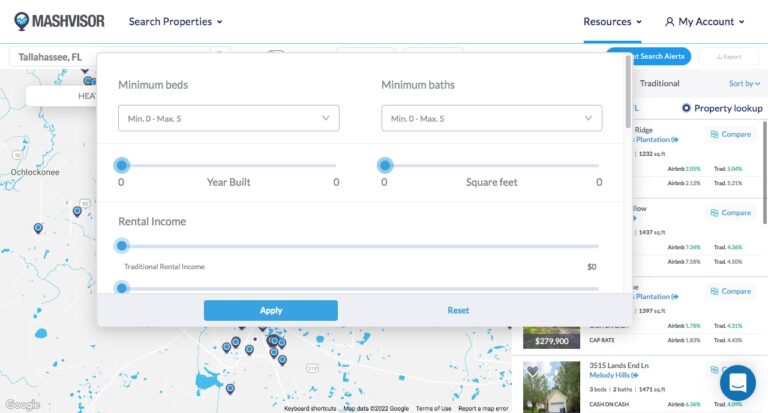Reset all filters
The width and height of the screenshot is (768, 413).
[x=458, y=310]
